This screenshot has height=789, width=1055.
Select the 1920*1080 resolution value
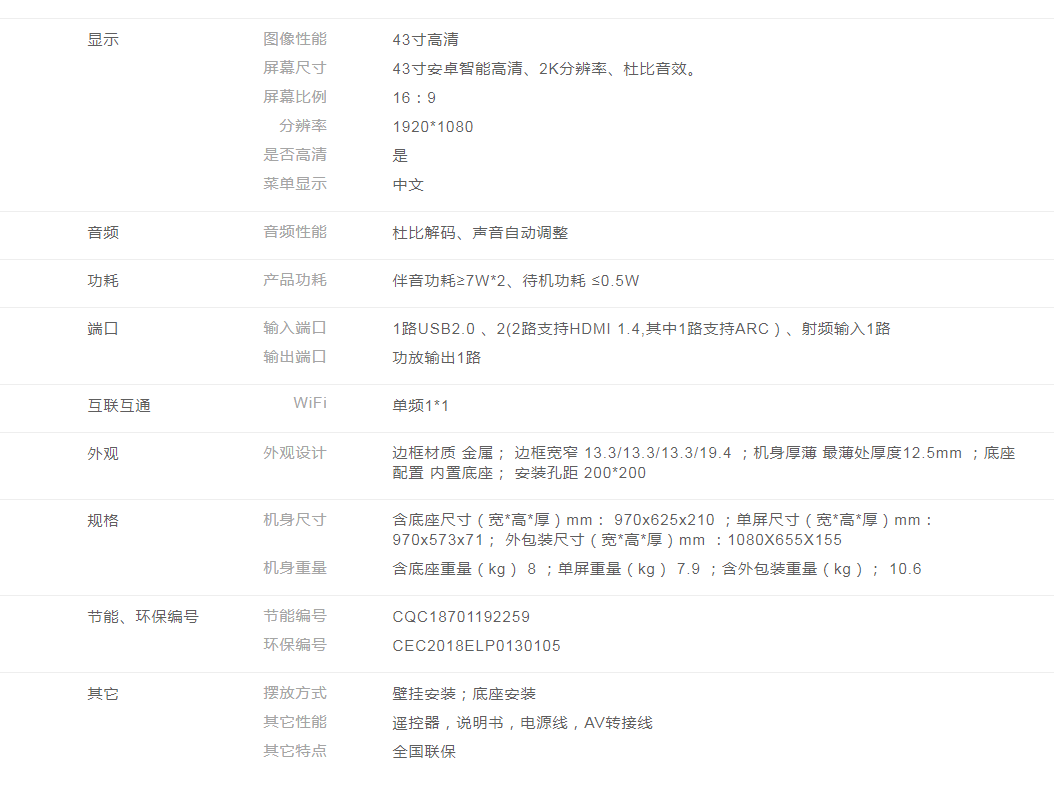click(433, 127)
